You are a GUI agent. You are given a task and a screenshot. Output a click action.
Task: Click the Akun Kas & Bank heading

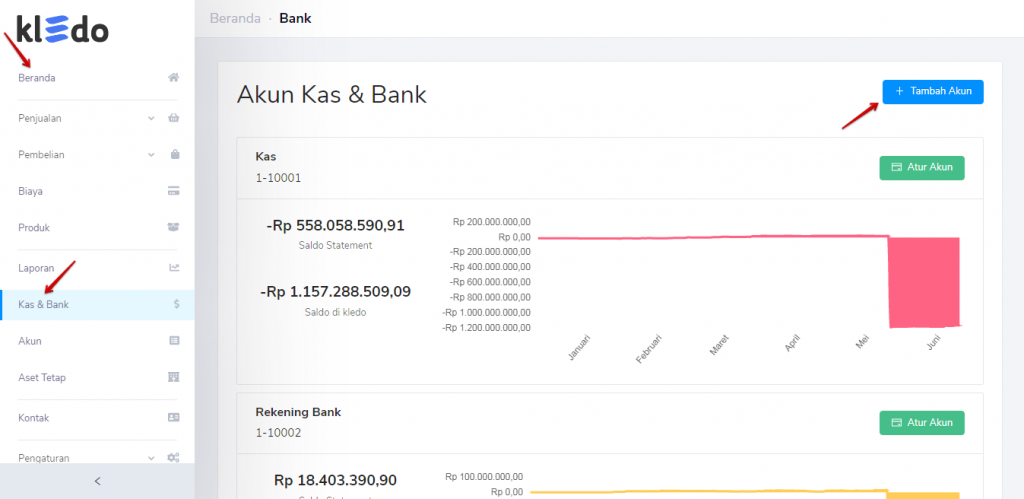[331, 95]
